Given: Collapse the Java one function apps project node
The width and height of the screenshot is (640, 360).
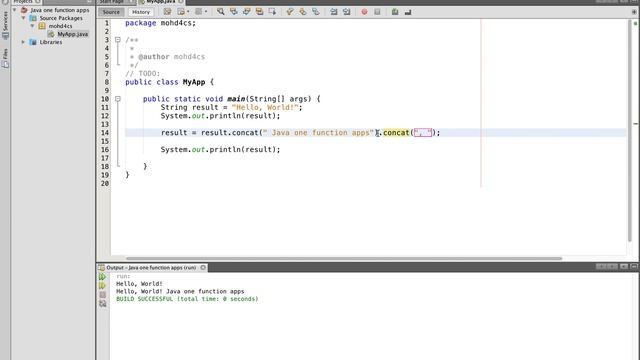Looking at the screenshot, I should coord(15,10).
